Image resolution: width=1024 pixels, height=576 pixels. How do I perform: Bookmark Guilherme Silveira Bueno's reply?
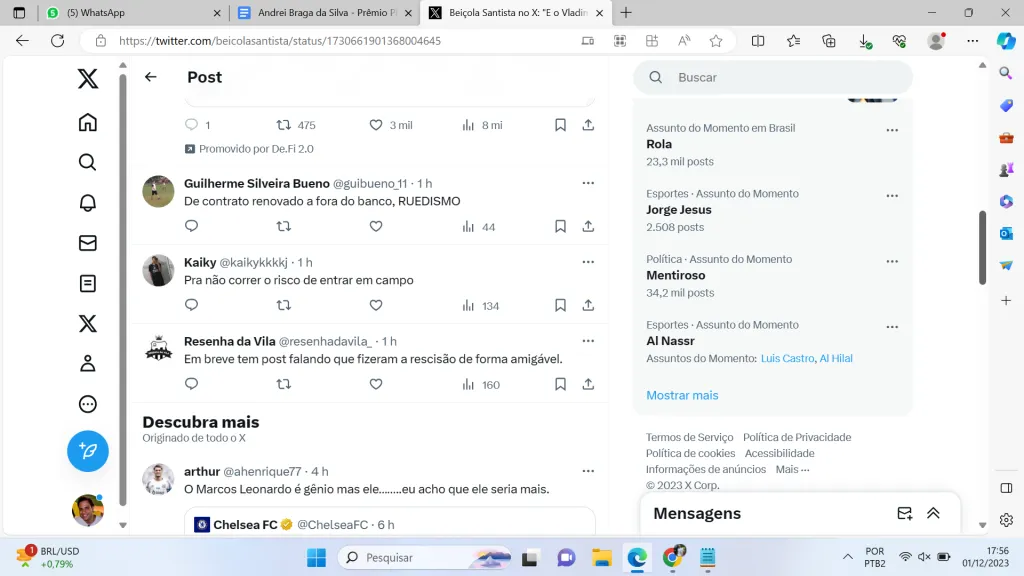[x=561, y=227]
